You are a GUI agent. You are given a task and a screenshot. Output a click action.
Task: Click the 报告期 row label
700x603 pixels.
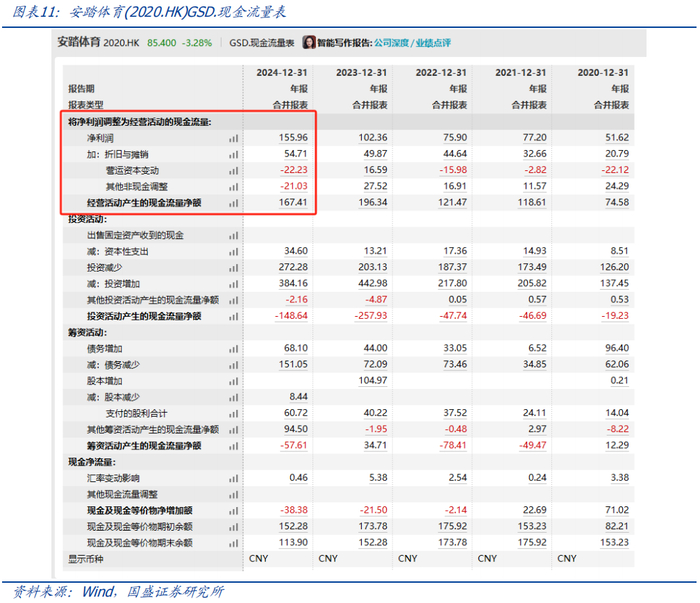click(81, 89)
